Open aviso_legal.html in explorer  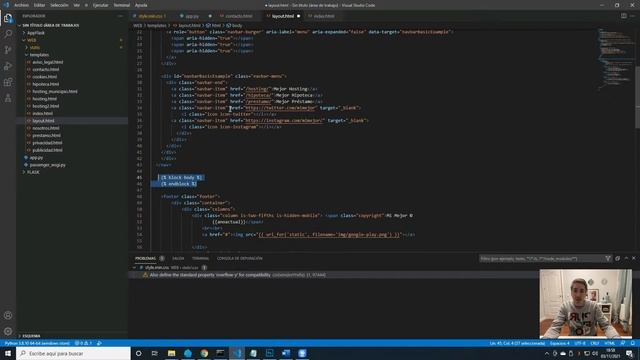[48, 62]
